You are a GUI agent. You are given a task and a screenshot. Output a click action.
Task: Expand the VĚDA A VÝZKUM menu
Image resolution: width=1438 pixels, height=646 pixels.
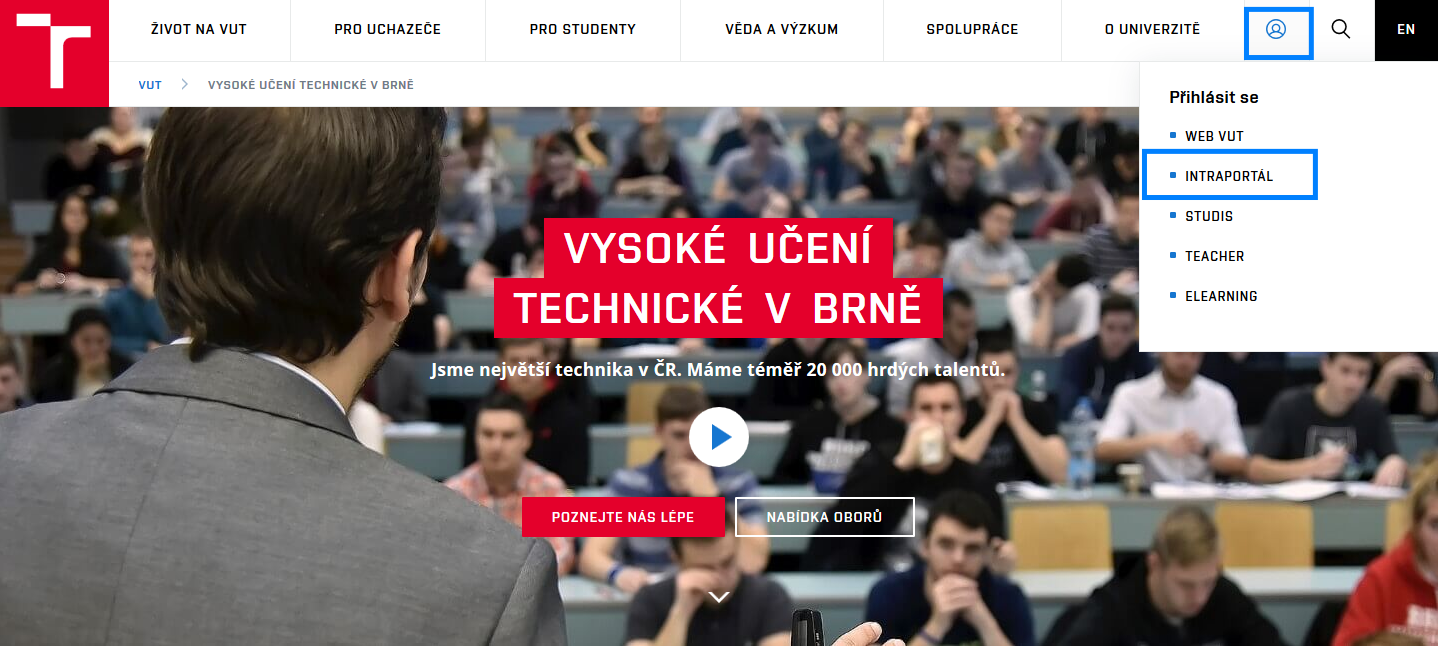click(782, 30)
